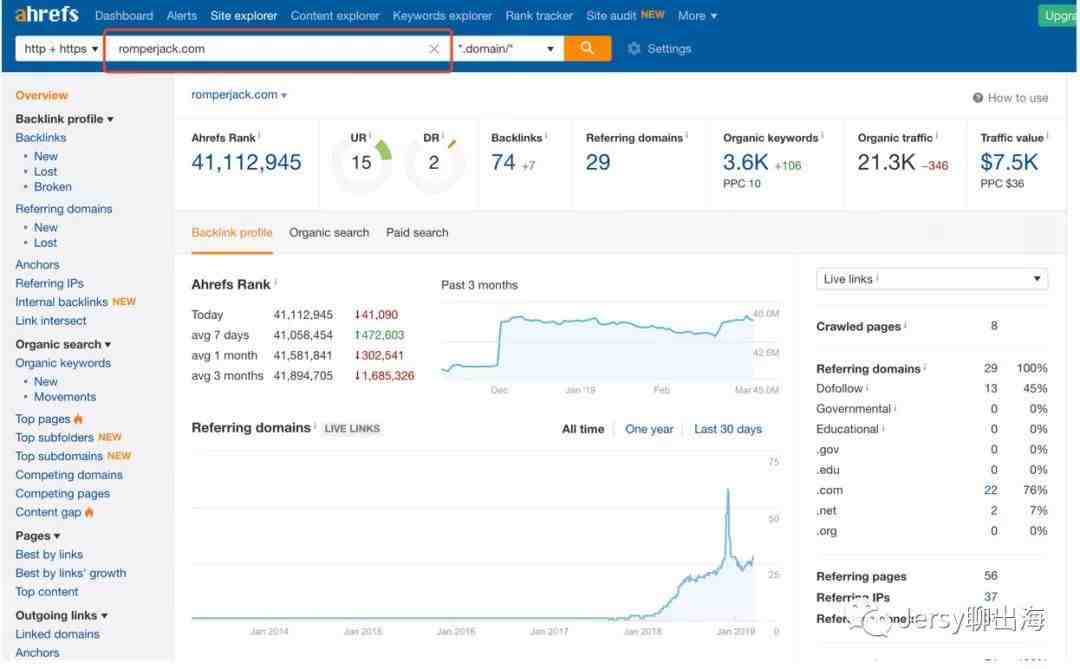Click the DR score circle
Image resolution: width=1080 pixels, height=669 pixels.
433,163
